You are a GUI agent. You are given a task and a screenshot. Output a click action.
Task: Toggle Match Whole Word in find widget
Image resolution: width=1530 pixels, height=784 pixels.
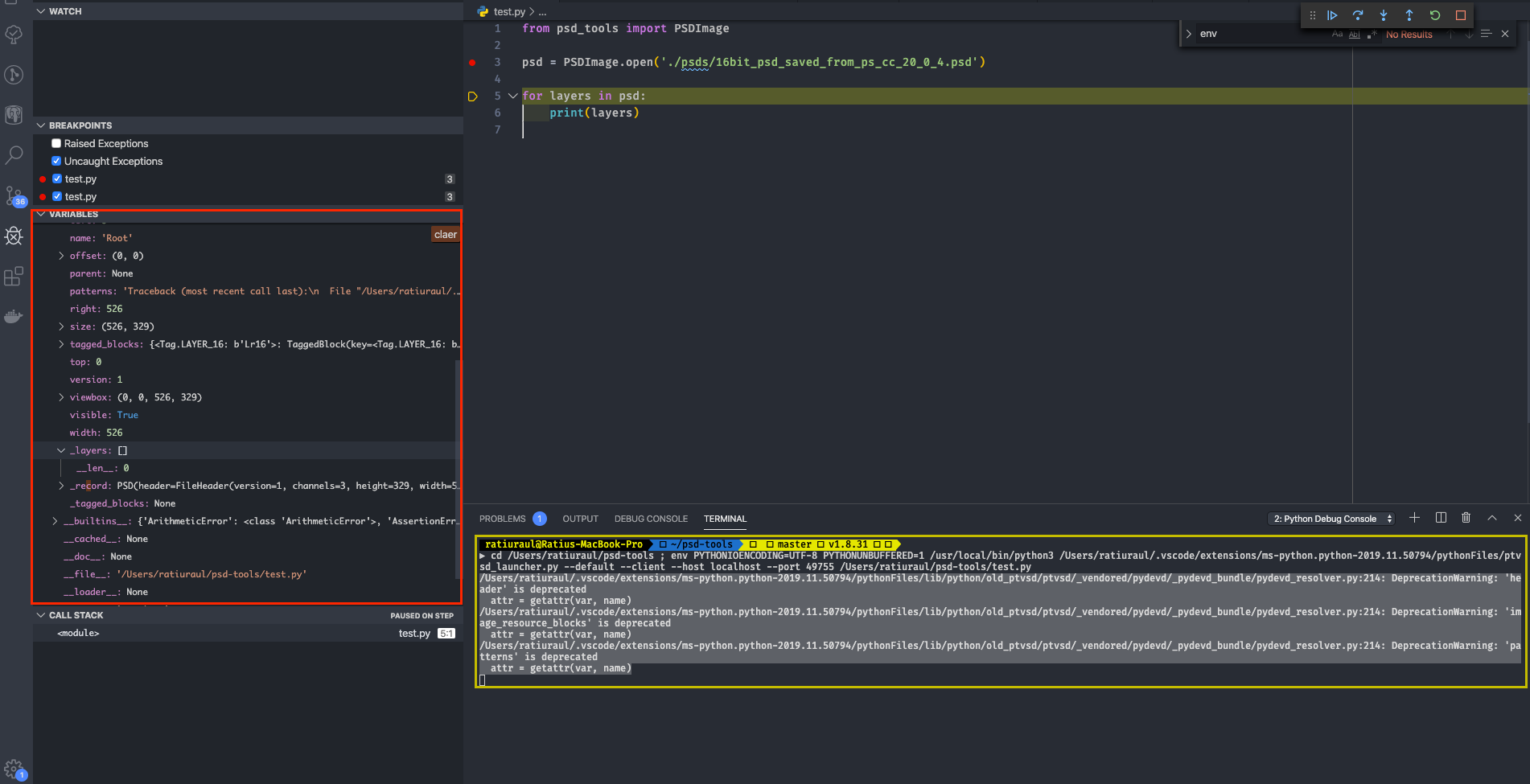coord(1355,34)
